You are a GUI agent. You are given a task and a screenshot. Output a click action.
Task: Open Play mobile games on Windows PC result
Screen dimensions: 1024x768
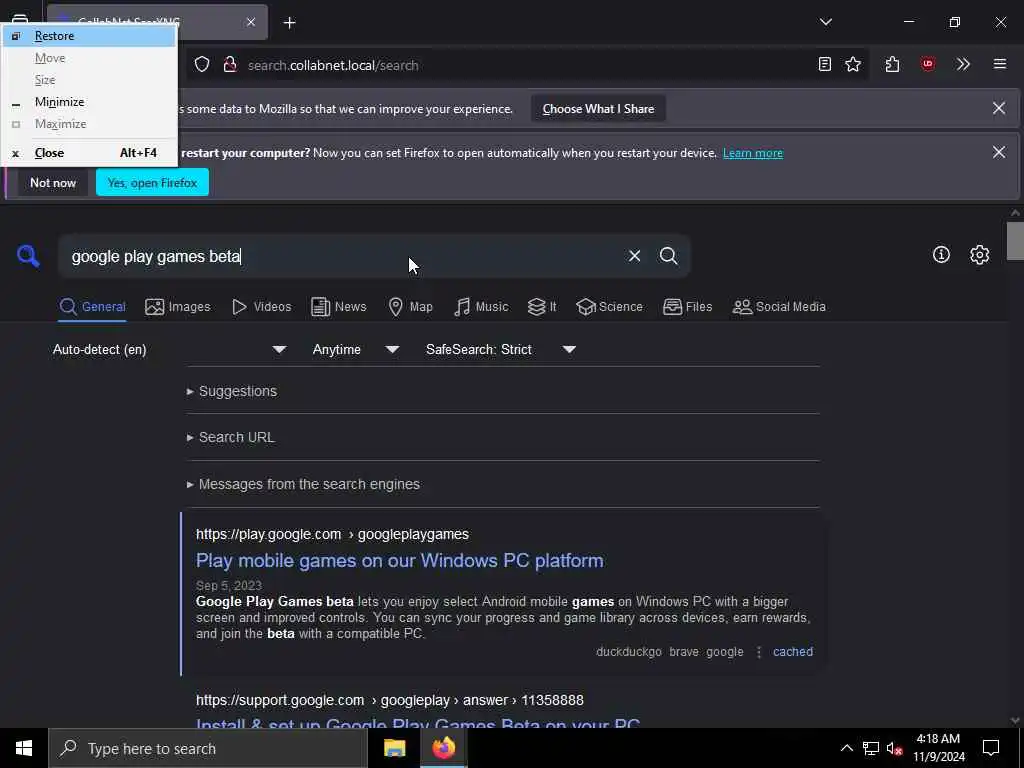[400, 561]
